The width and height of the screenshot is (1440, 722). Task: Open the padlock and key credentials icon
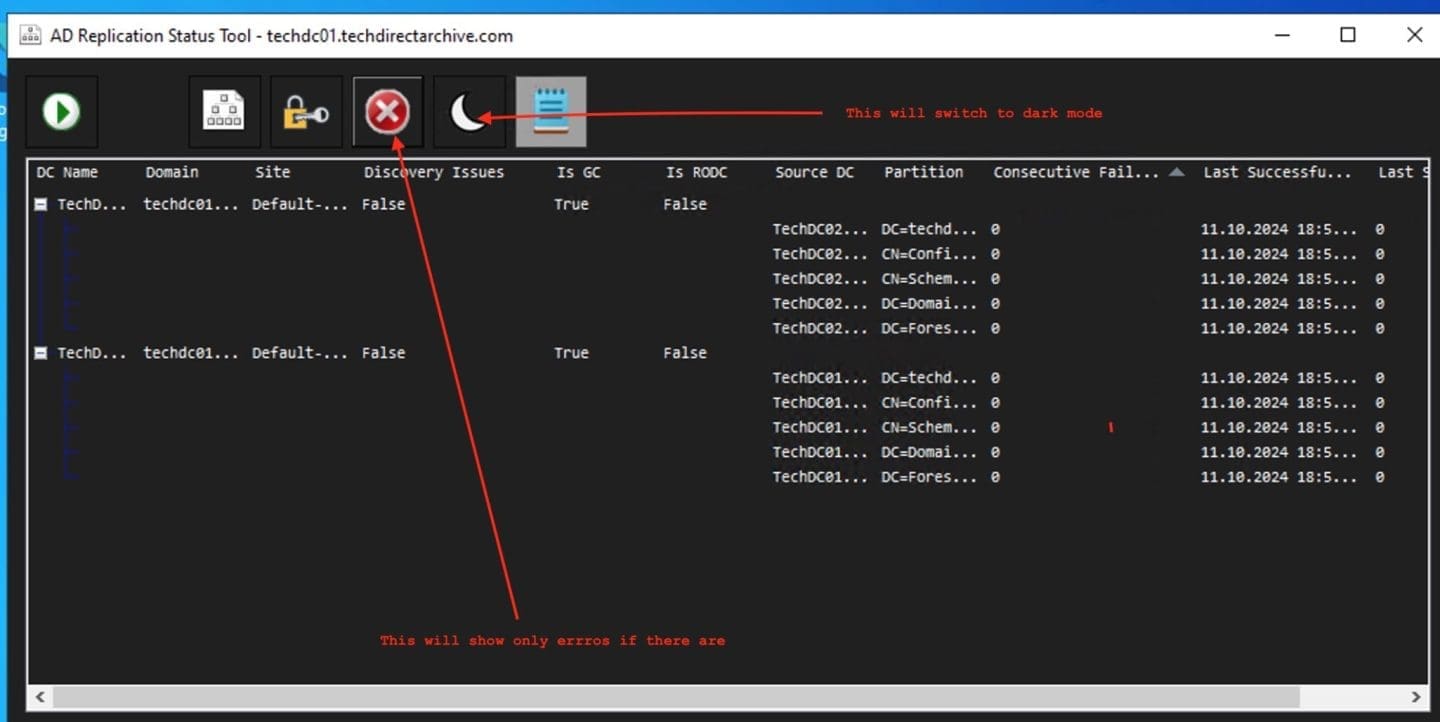click(x=306, y=112)
